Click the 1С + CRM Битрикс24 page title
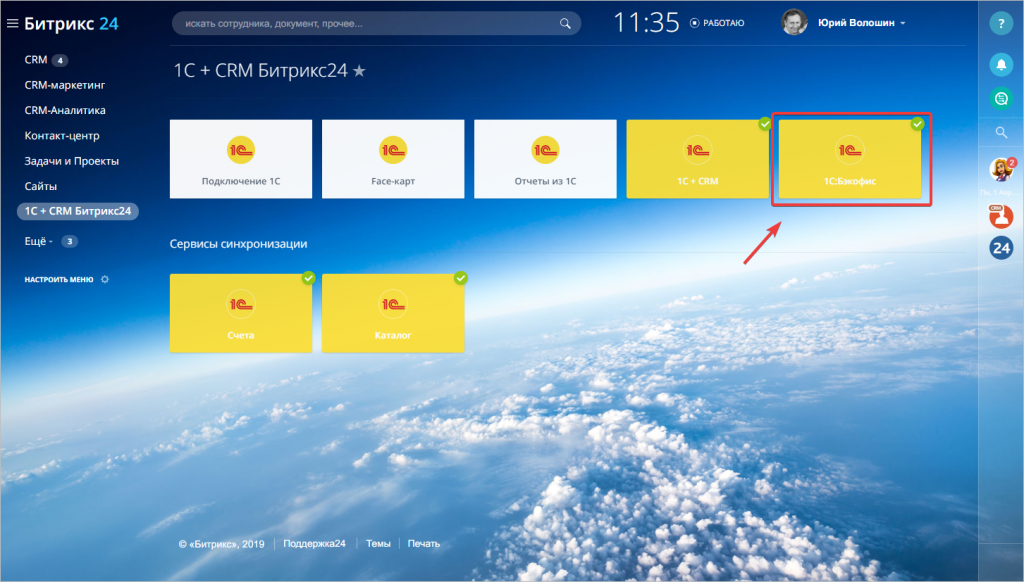 pos(261,71)
